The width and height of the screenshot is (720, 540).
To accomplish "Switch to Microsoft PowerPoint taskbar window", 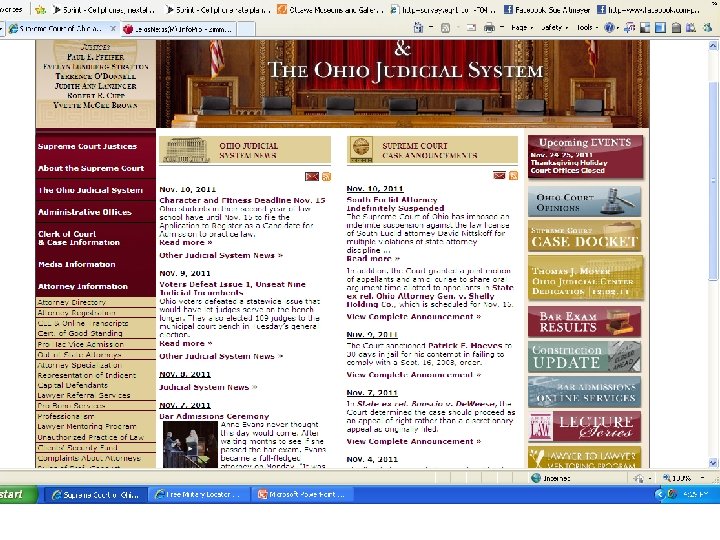I will coord(302,495).
